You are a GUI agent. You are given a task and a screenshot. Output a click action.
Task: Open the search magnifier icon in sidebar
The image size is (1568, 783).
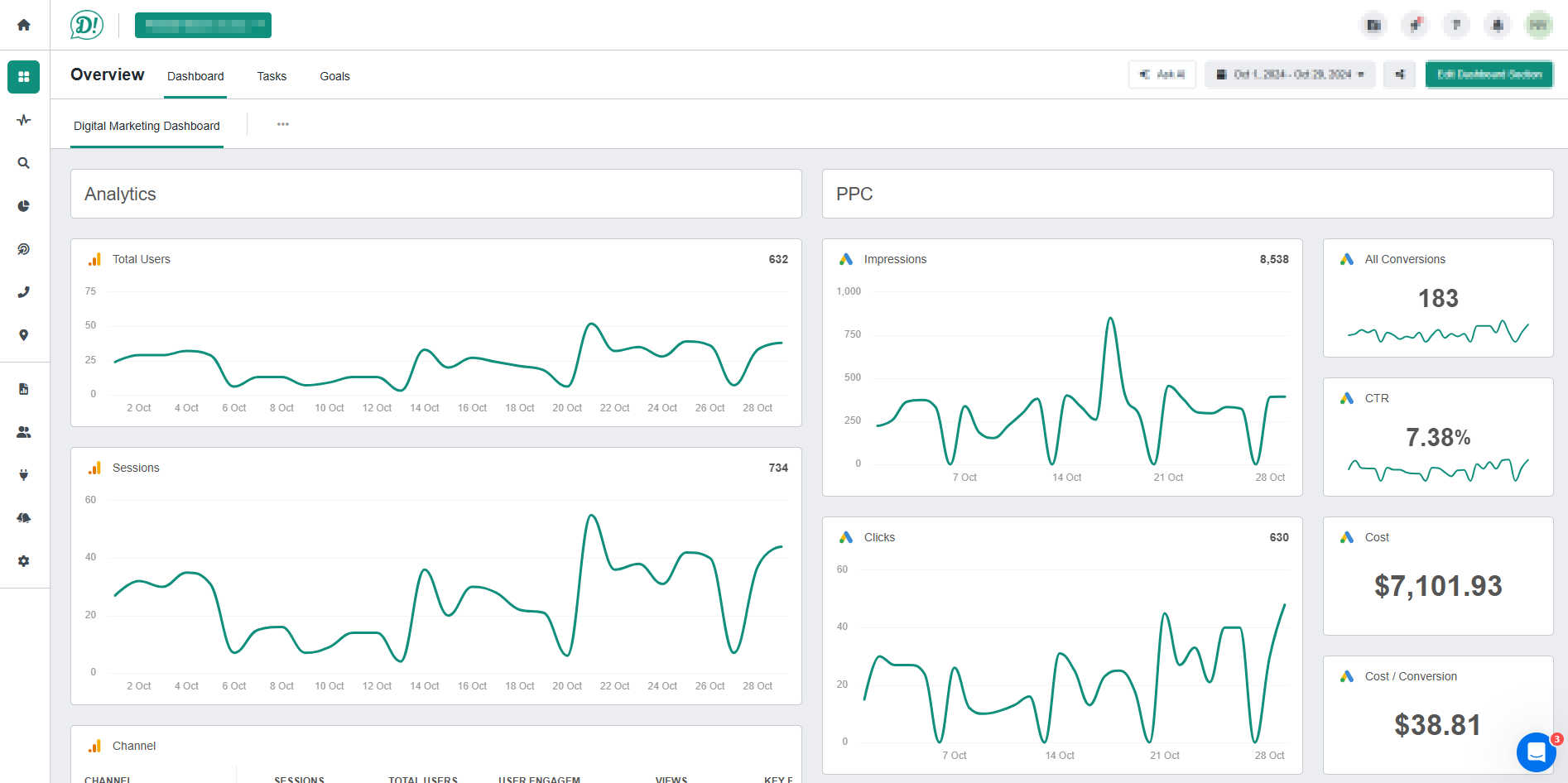click(x=24, y=163)
